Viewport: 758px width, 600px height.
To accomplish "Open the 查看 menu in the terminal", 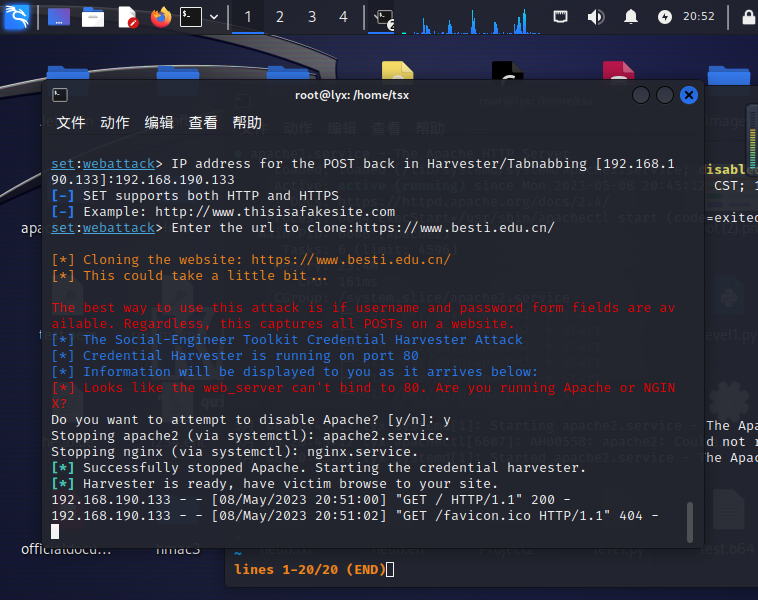I will [203, 123].
